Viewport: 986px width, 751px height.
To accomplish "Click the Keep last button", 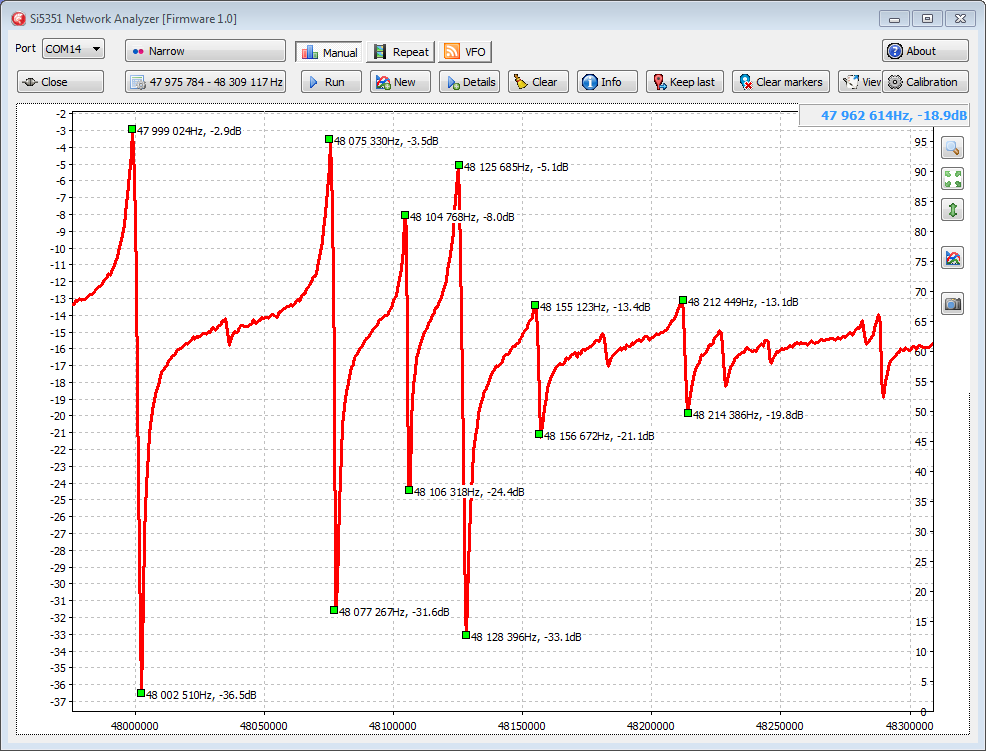I will coord(684,82).
